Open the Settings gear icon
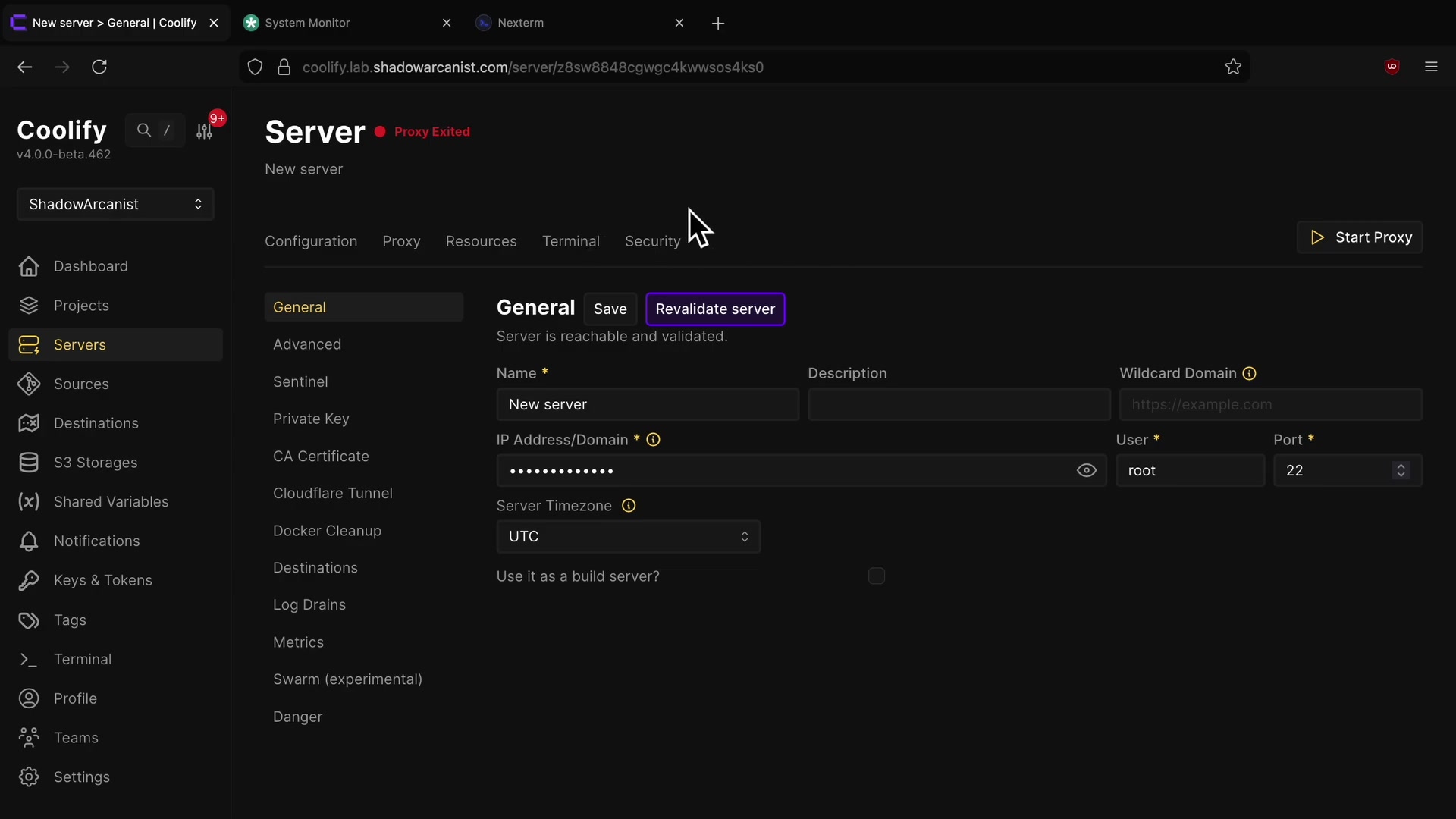Viewport: 1456px width, 819px height. [29, 777]
